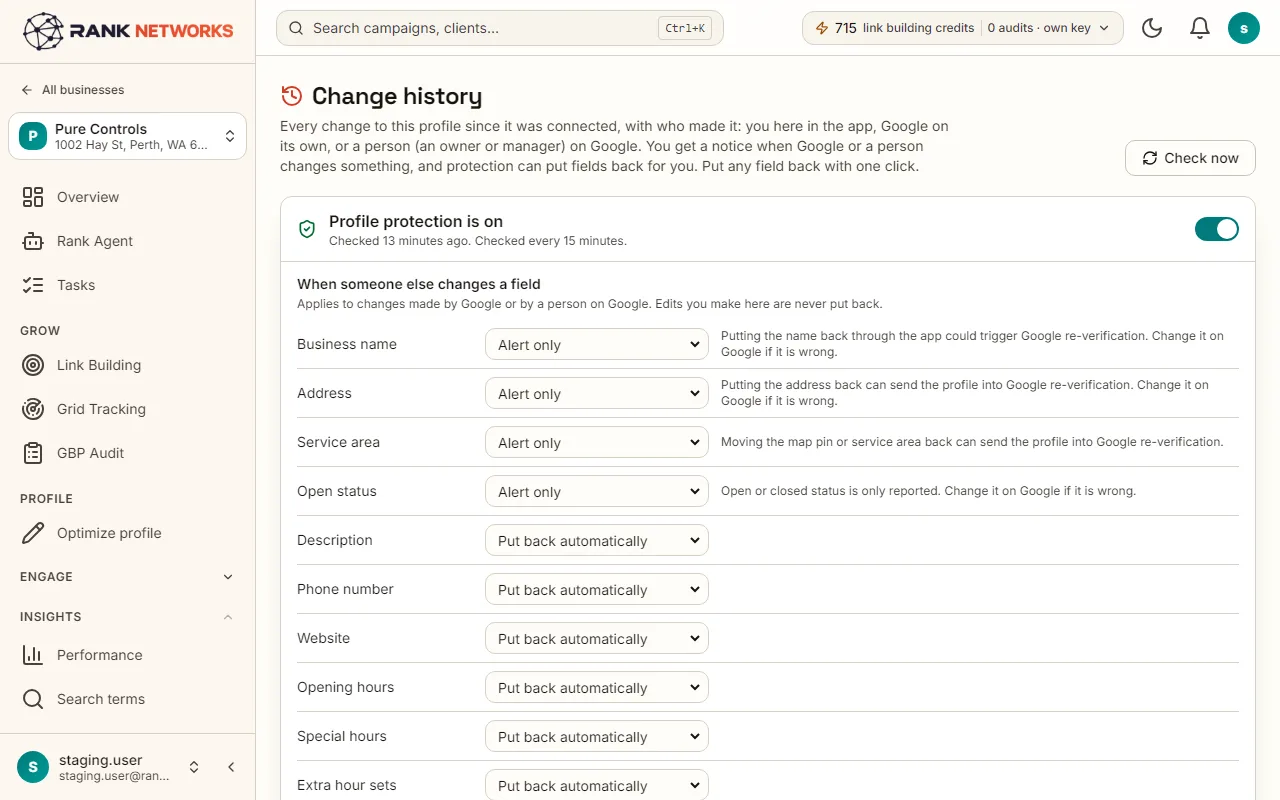
Task: Open the Business name action dropdown
Action: pyautogui.click(x=597, y=344)
